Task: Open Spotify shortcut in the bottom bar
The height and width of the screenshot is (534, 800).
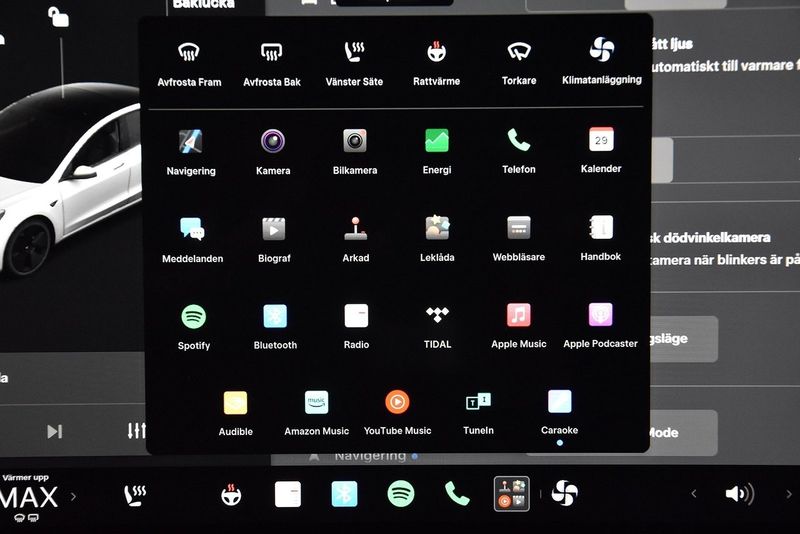Action: 401,494
